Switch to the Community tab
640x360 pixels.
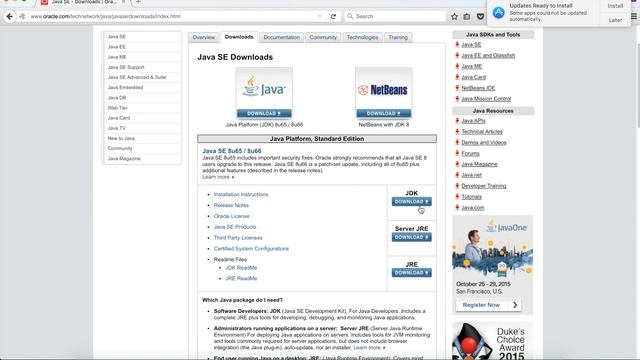point(323,37)
